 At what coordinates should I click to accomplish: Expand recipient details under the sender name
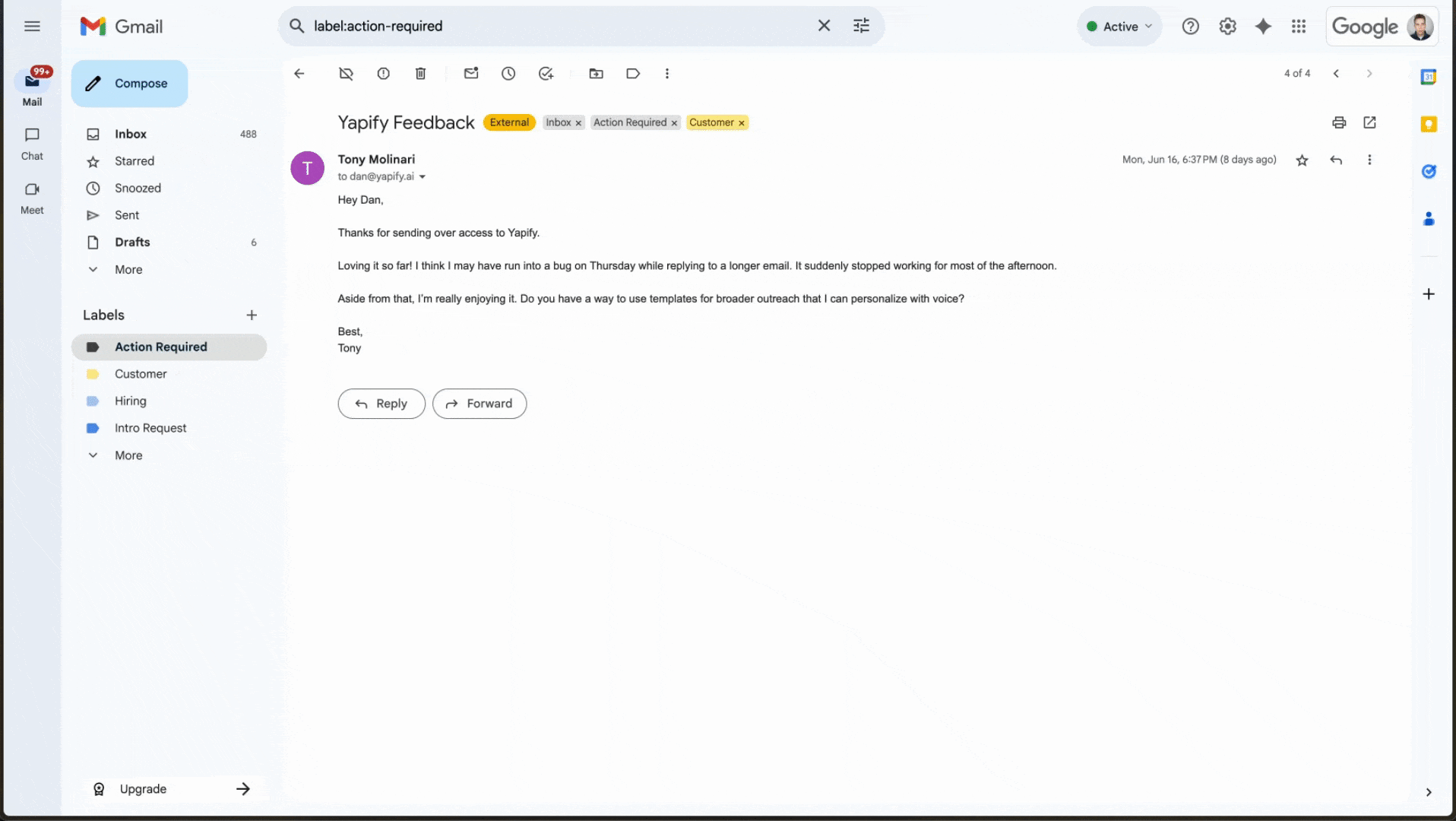pyautogui.click(x=423, y=176)
